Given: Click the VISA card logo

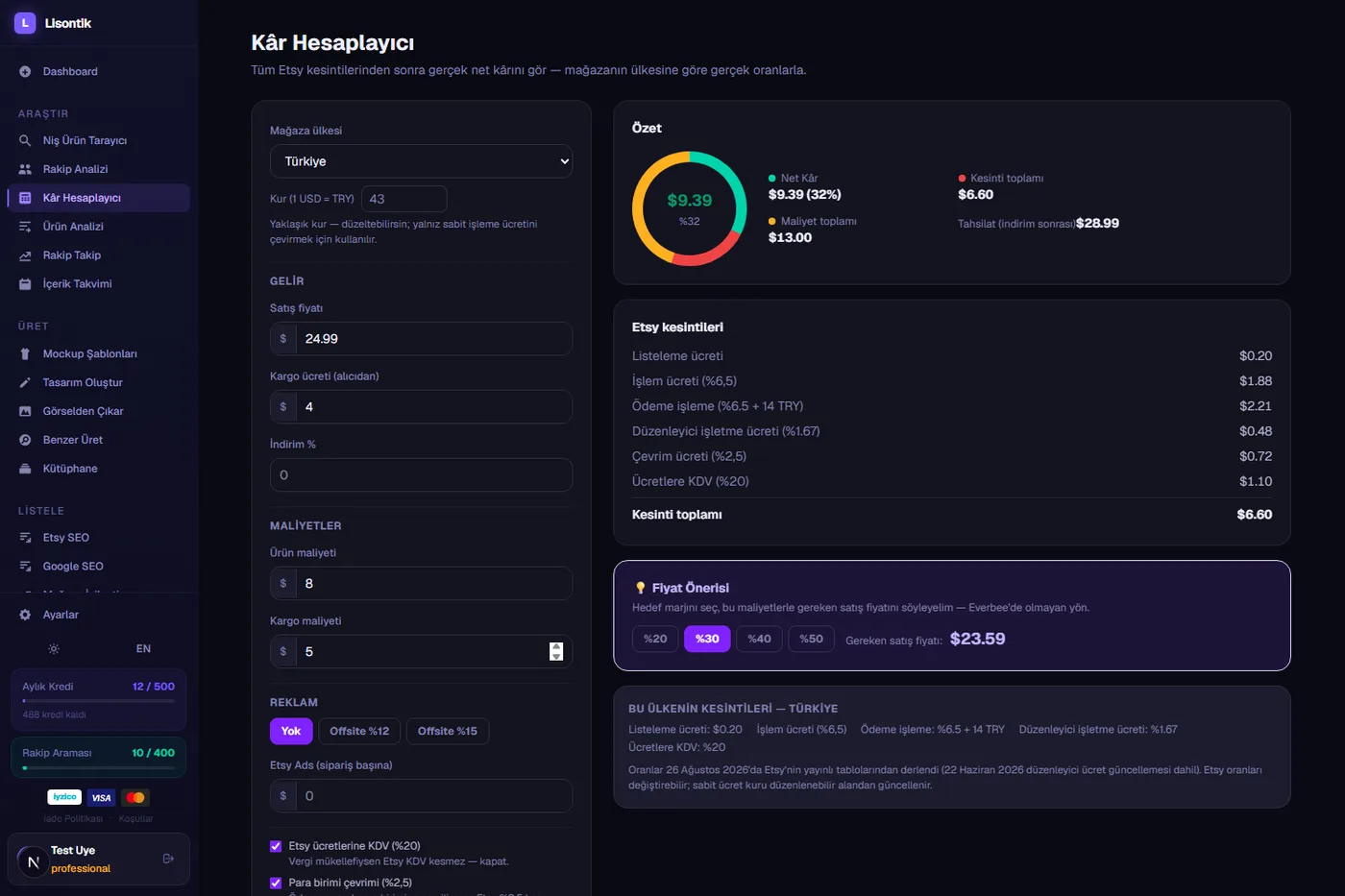Looking at the screenshot, I should [x=101, y=797].
